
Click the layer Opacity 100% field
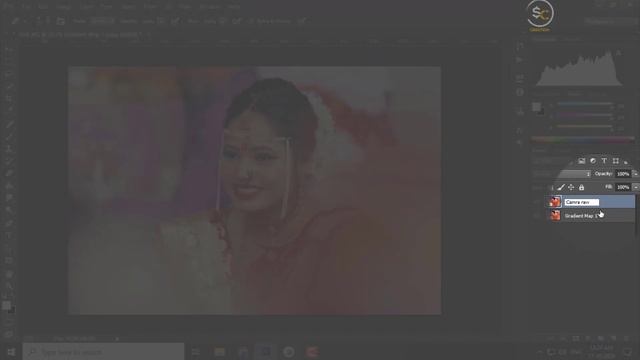click(x=623, y=174)
